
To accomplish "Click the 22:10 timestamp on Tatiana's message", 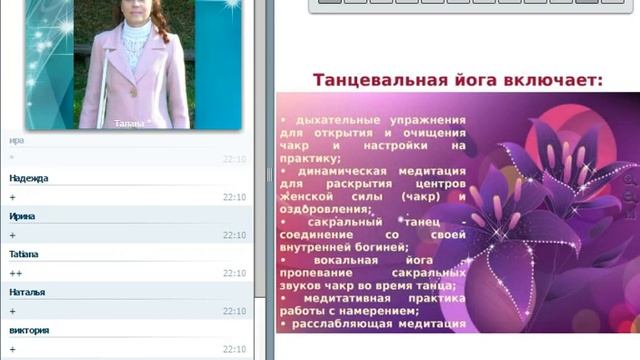I will tap(235, 273).
